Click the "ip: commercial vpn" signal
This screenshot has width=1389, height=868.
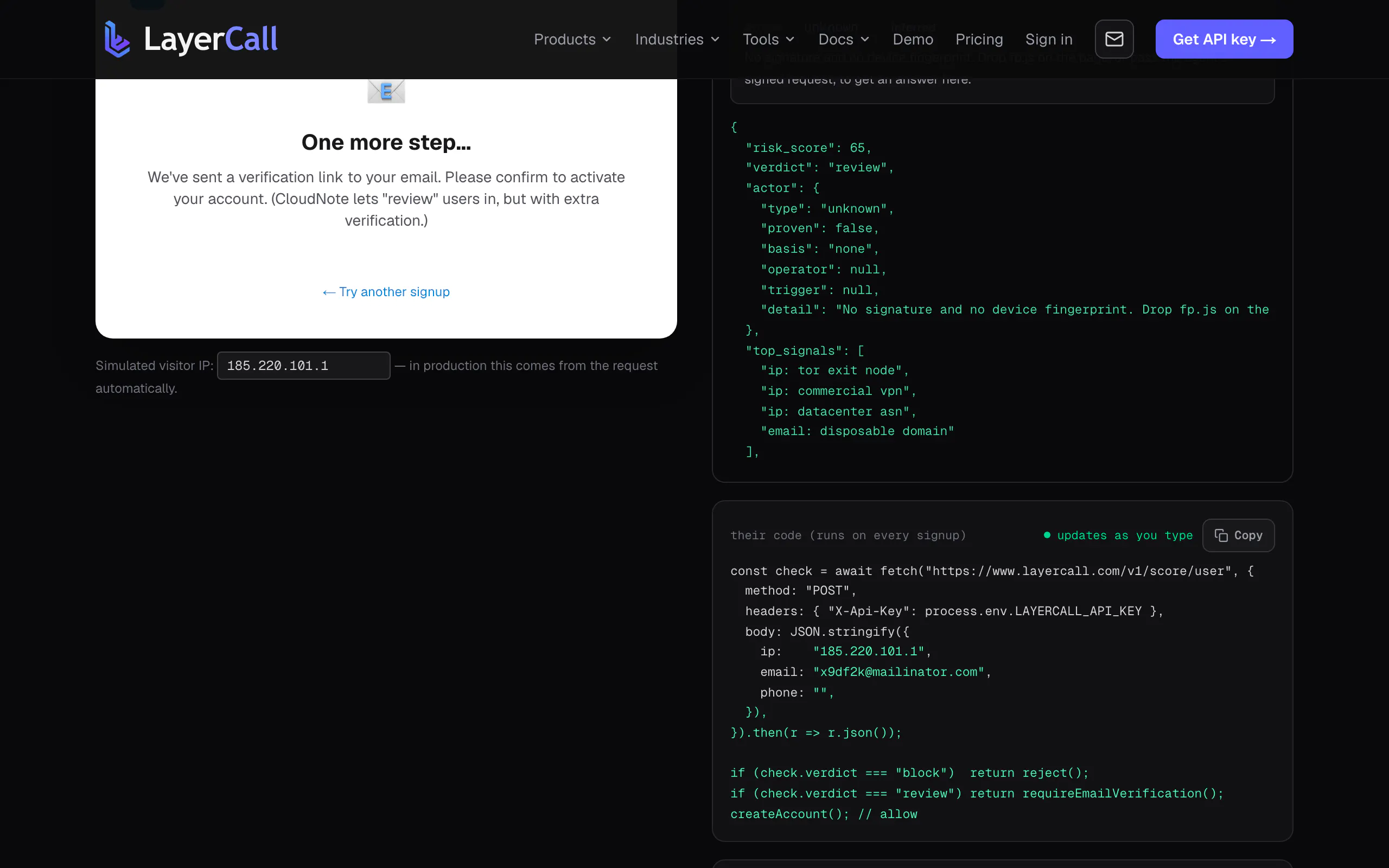[x=839, y=392]
